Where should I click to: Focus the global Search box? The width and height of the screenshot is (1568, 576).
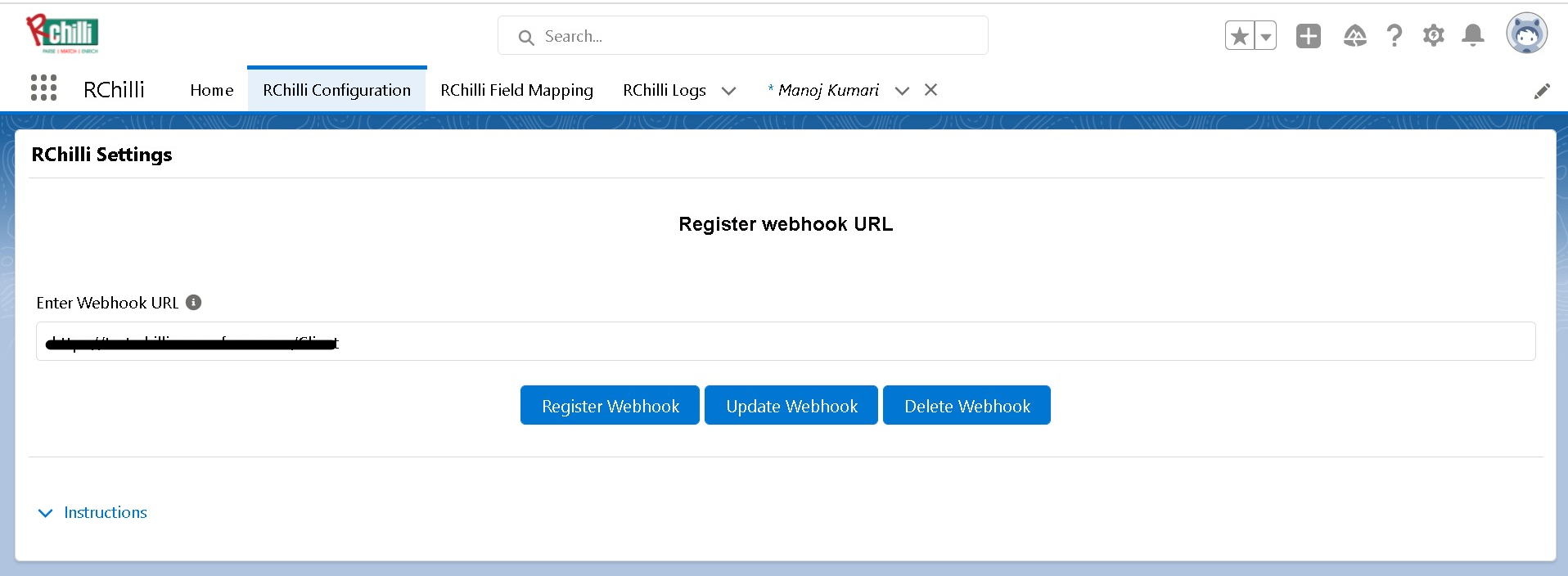[742, 36]
